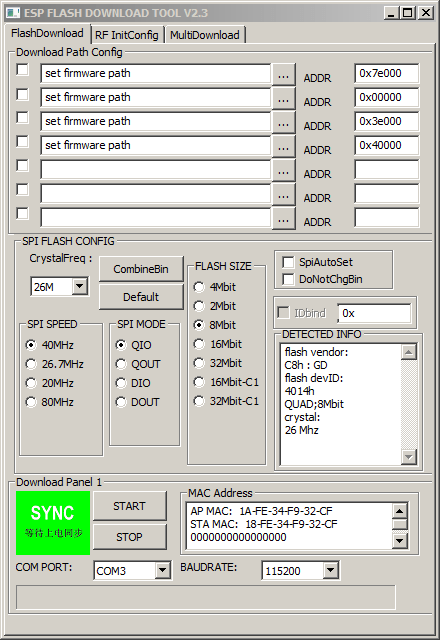Select 40MHz SPI speed
Screen dimensions: 440x640
[50, 345]
